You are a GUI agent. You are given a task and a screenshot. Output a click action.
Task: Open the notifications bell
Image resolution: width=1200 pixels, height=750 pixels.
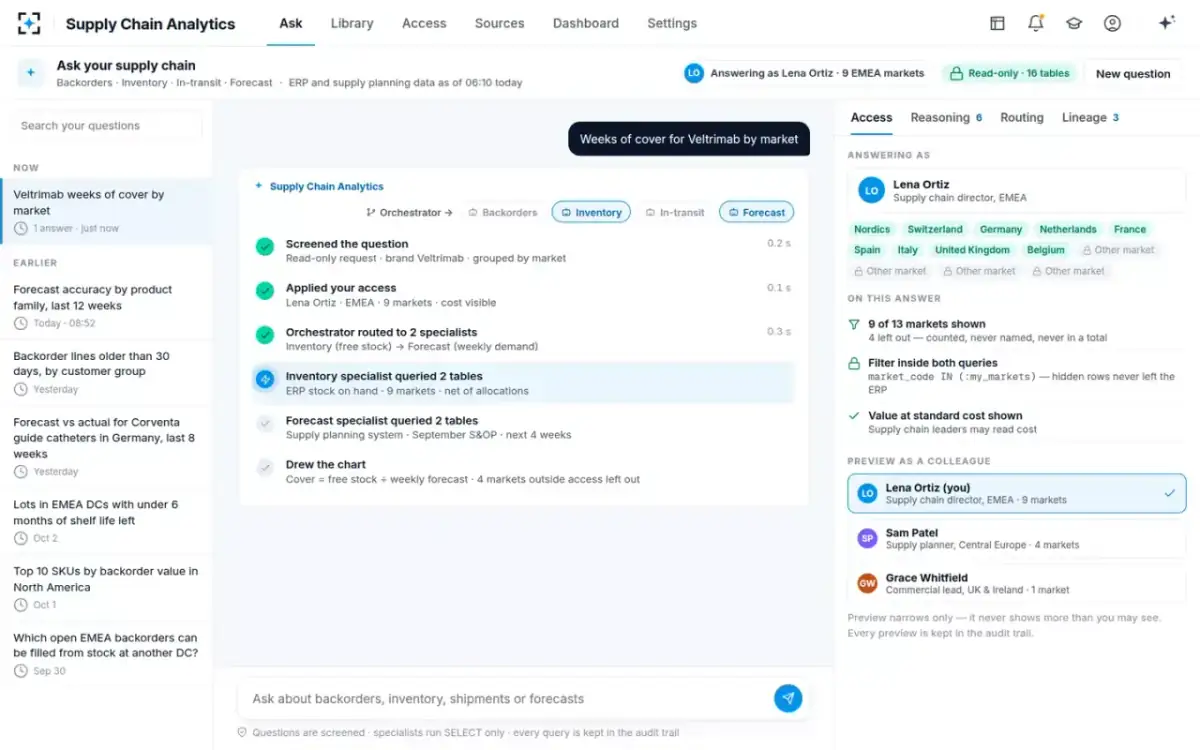pos(1036,23)
